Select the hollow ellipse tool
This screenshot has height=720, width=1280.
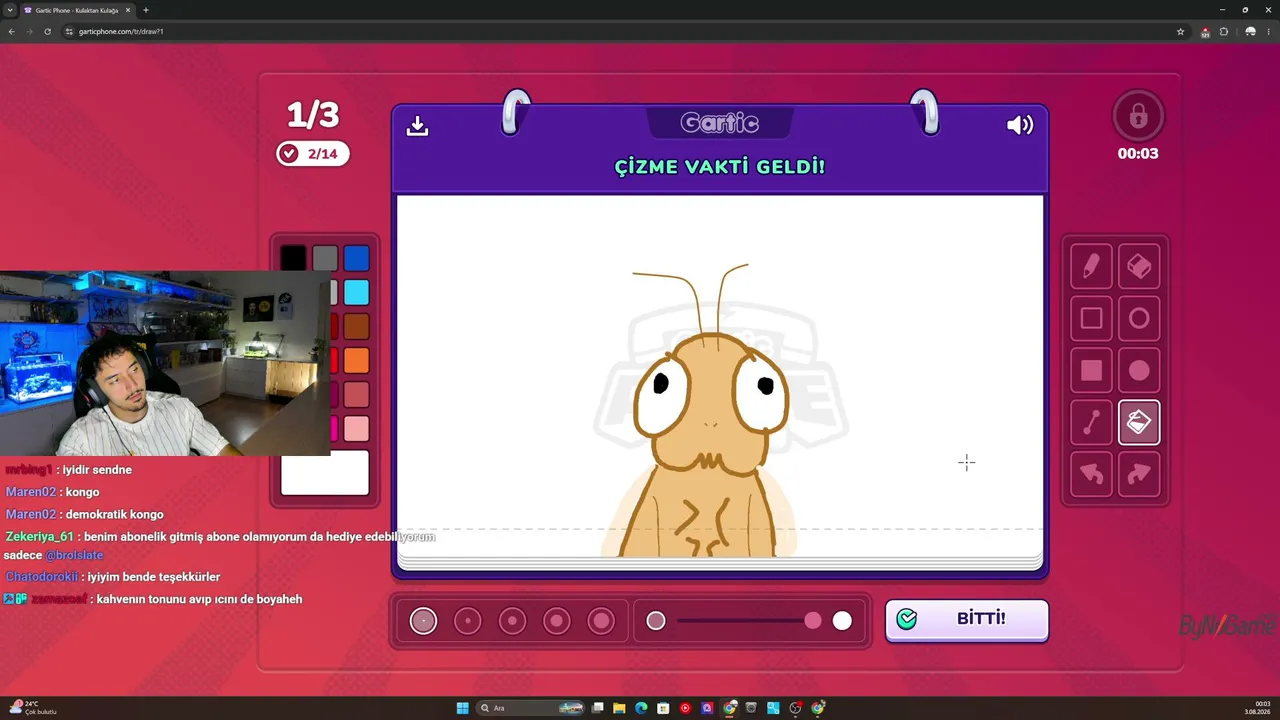[1139, 319]
